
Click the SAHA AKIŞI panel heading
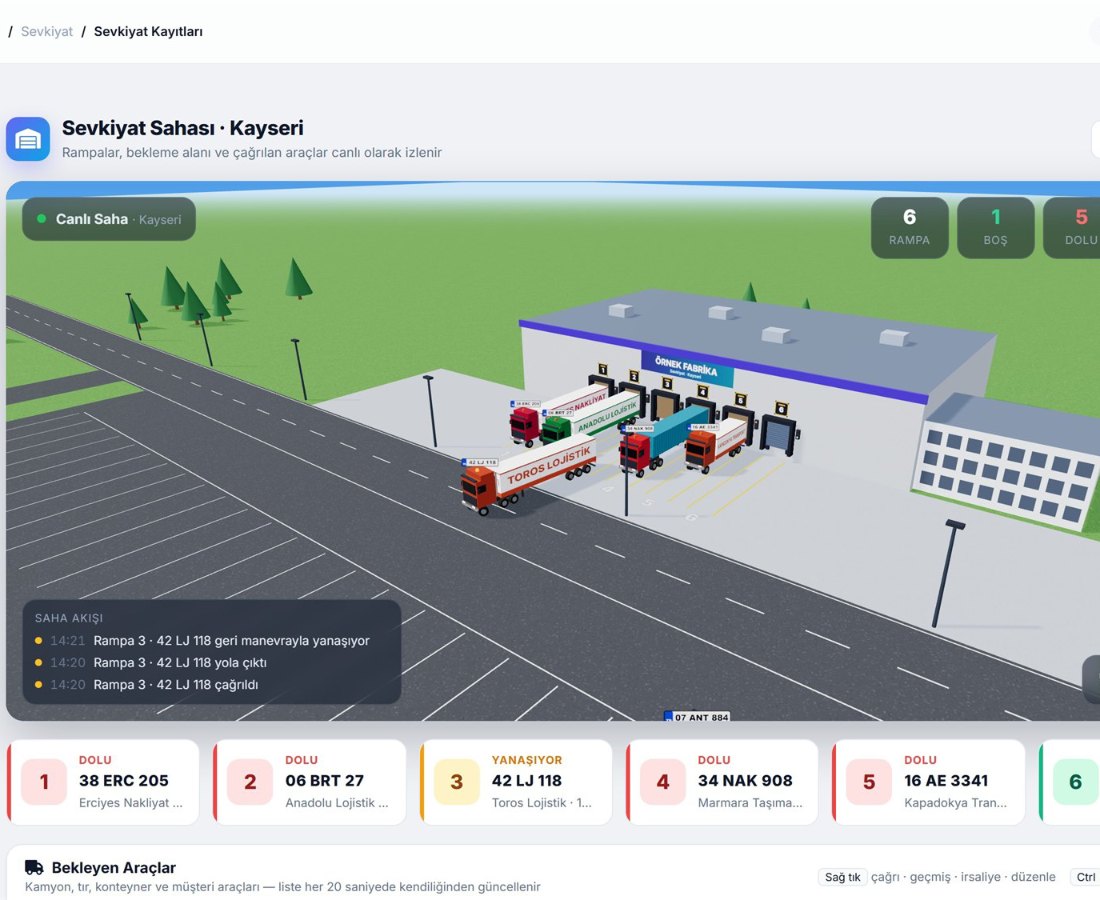[x=69, y=618]
